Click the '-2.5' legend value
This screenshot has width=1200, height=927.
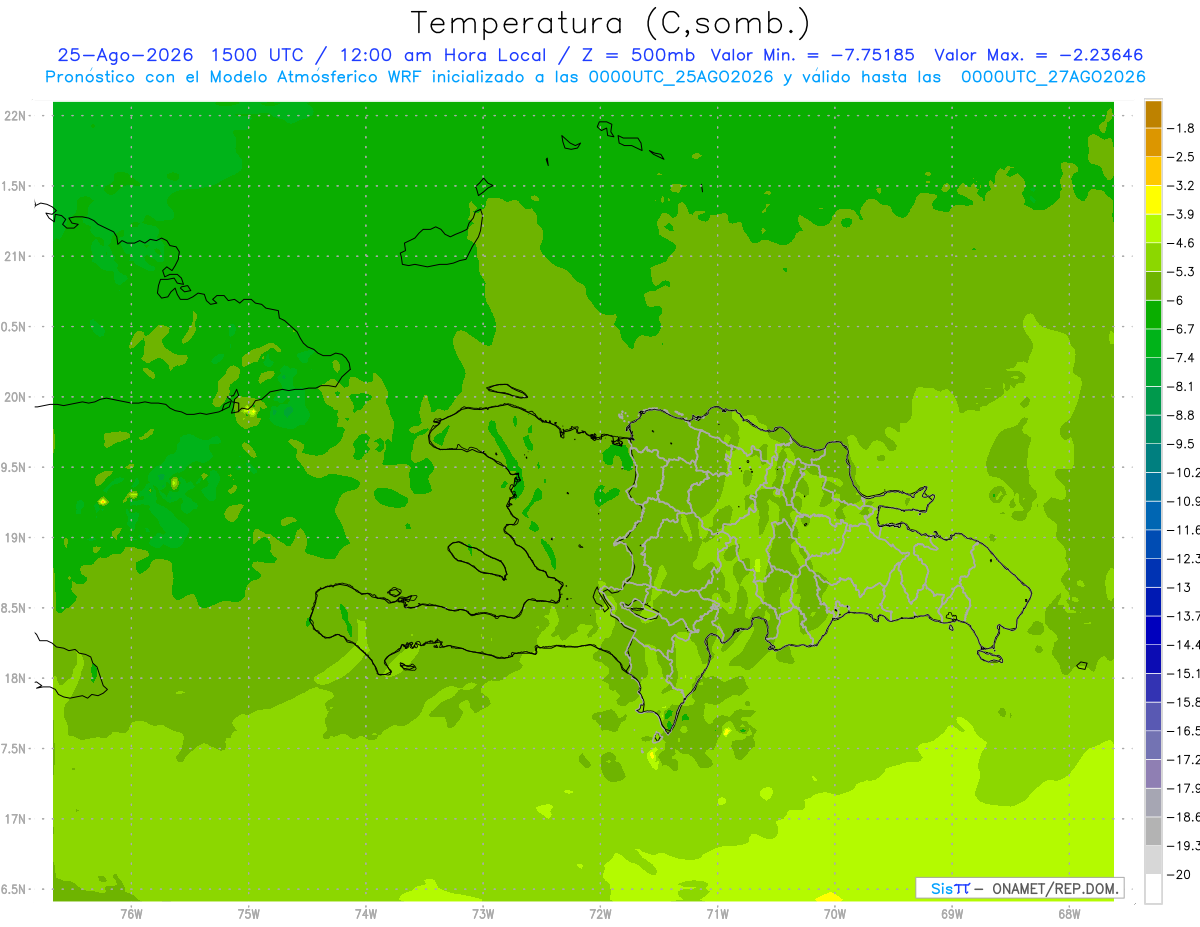1181,157
